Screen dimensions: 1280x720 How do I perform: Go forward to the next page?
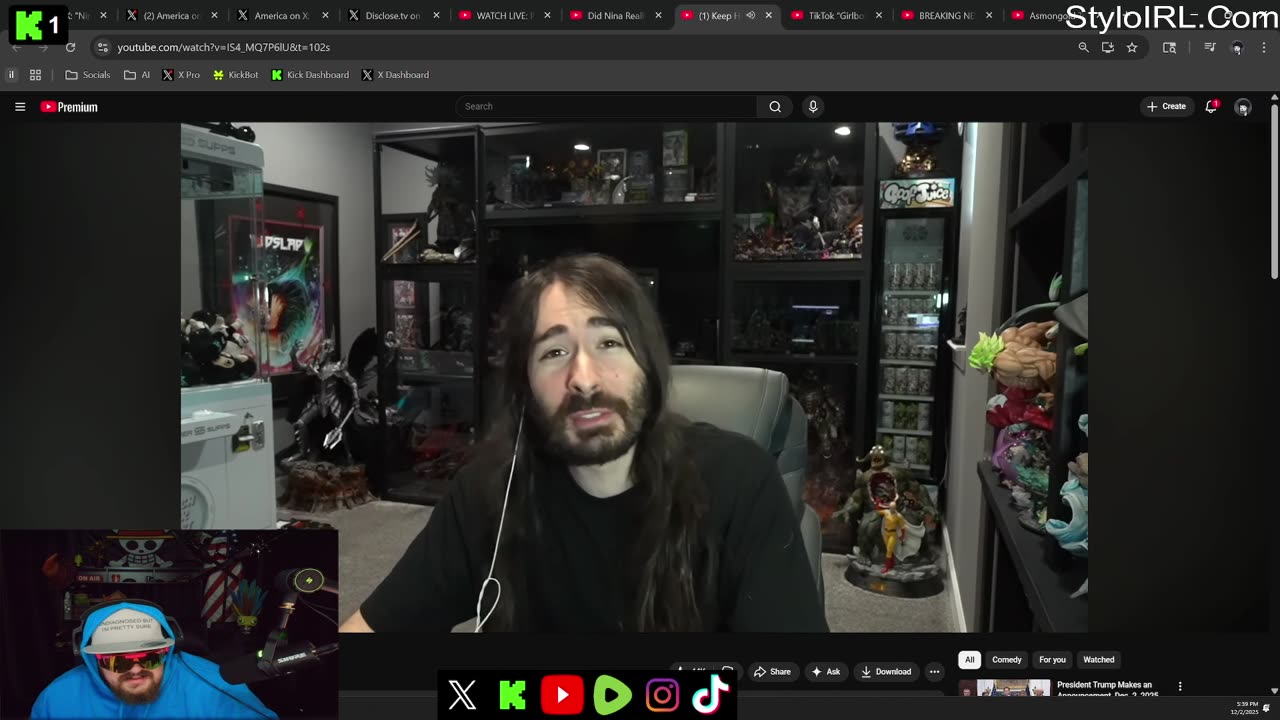coord(43,47)
